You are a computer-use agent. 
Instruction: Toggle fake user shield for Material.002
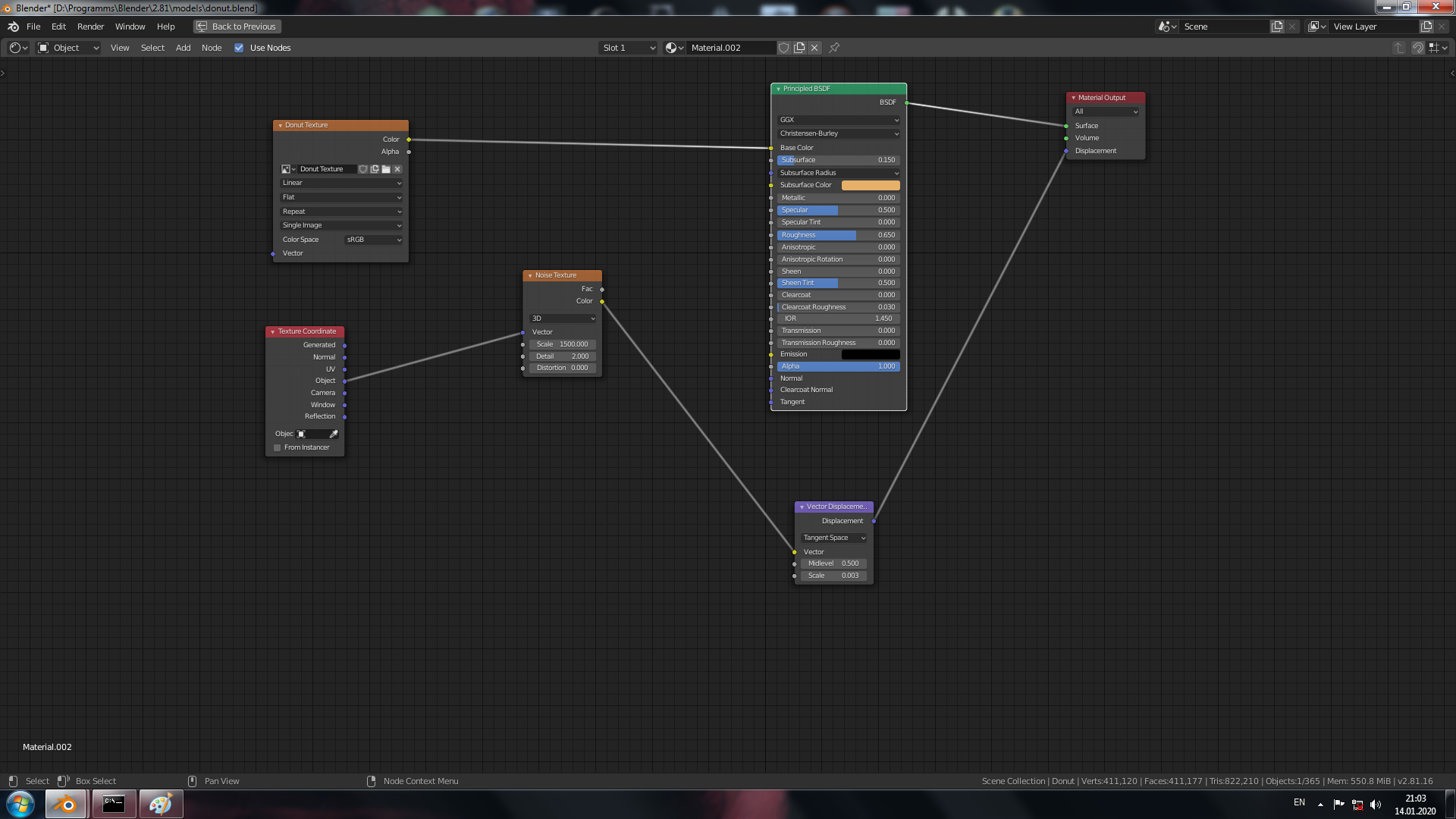[x=784, y=48]
